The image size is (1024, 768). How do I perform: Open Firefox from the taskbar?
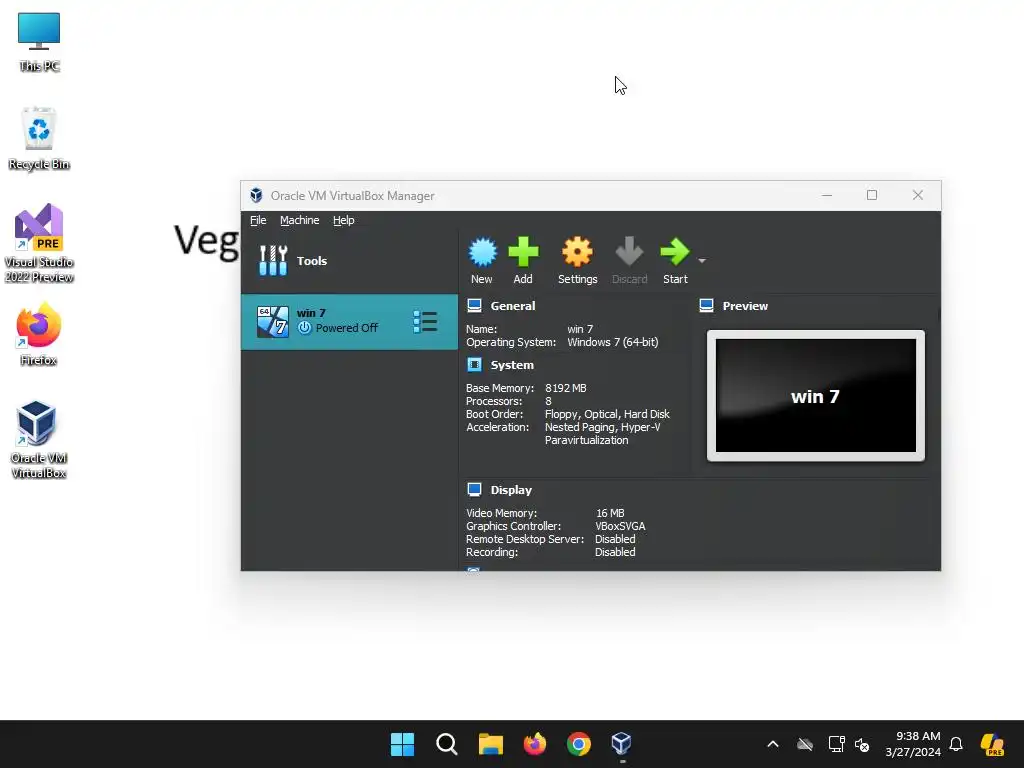535,744
